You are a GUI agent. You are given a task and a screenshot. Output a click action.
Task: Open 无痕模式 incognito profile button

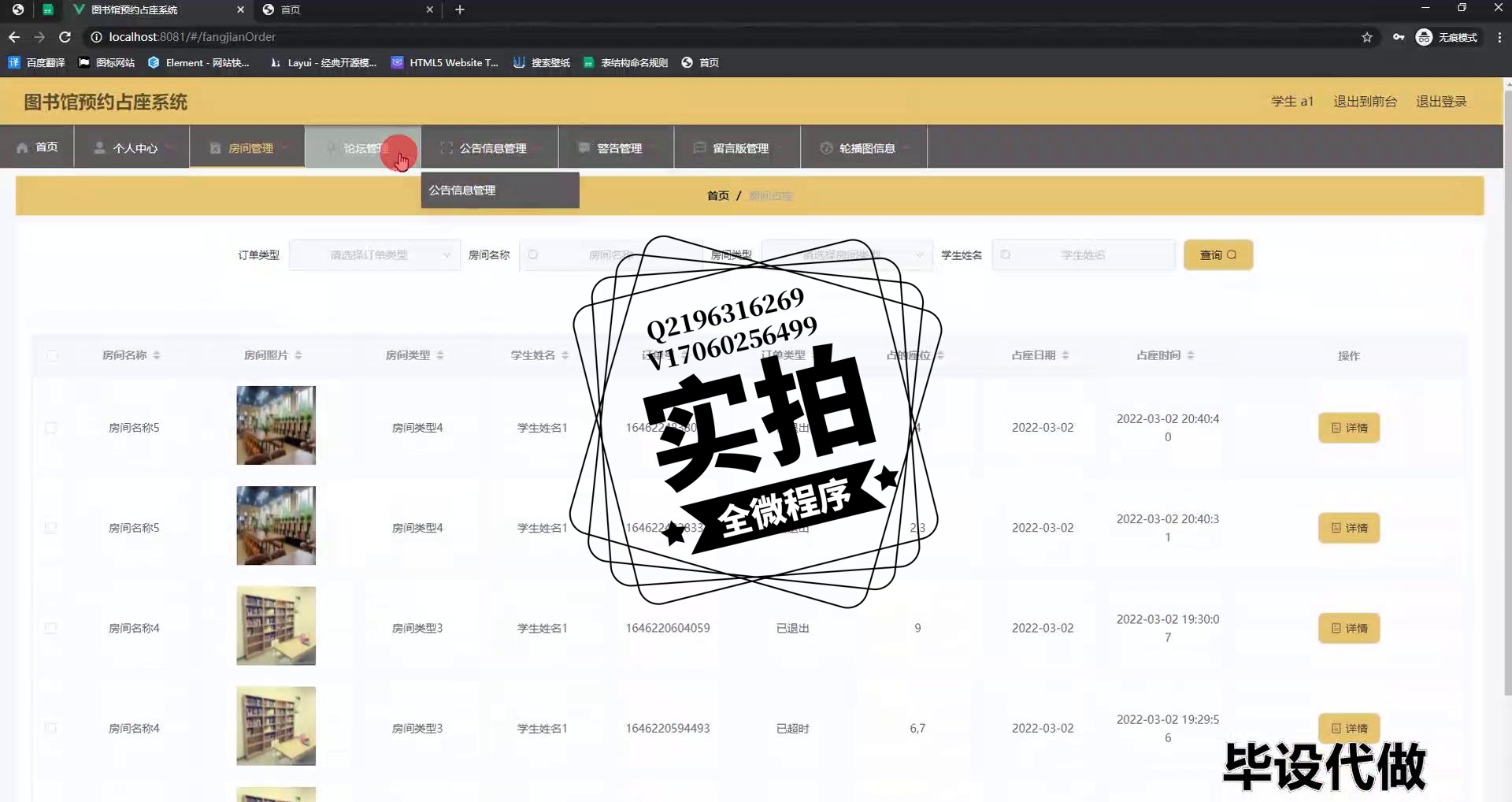coord(1447,37)
